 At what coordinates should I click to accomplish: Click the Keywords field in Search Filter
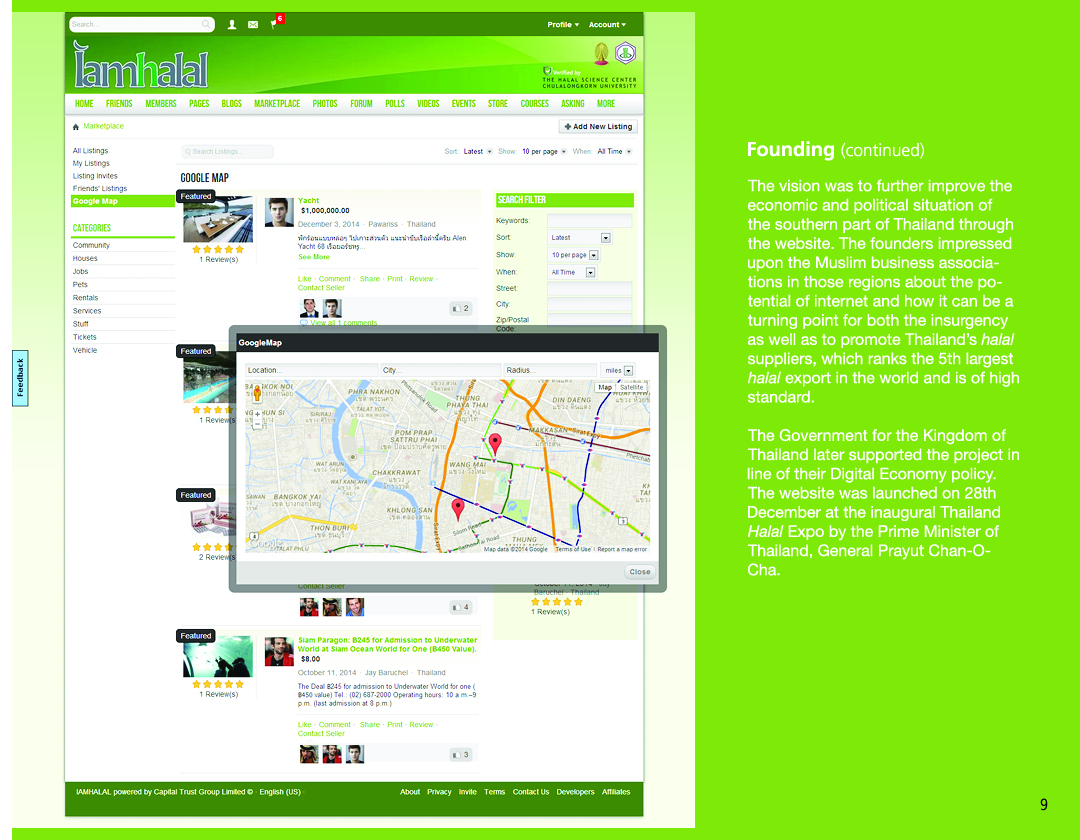589,220
